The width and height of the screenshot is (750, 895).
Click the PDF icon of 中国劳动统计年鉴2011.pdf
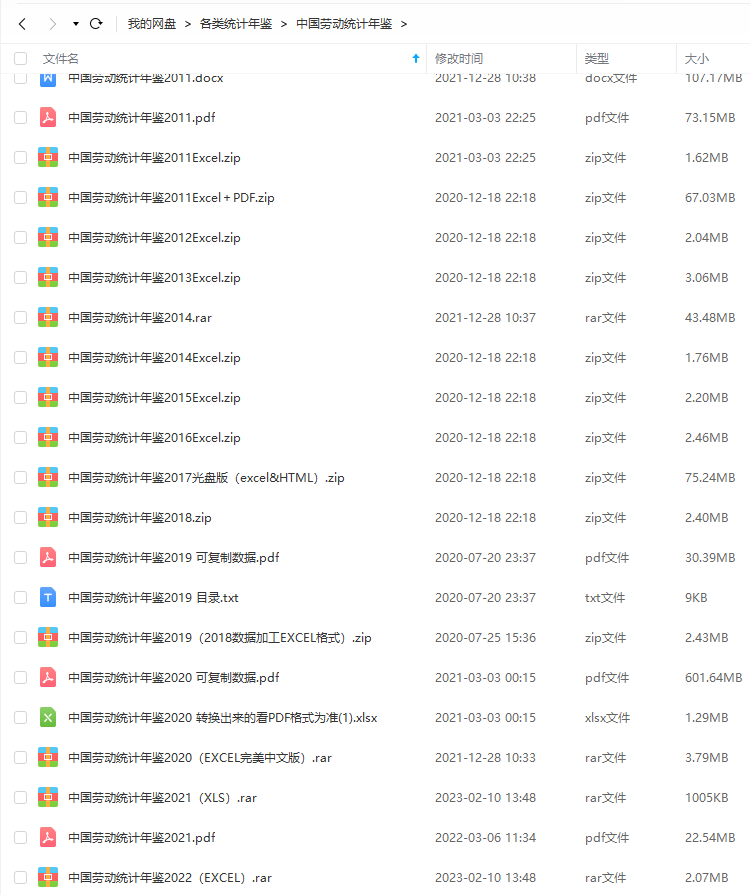(48, 118)
